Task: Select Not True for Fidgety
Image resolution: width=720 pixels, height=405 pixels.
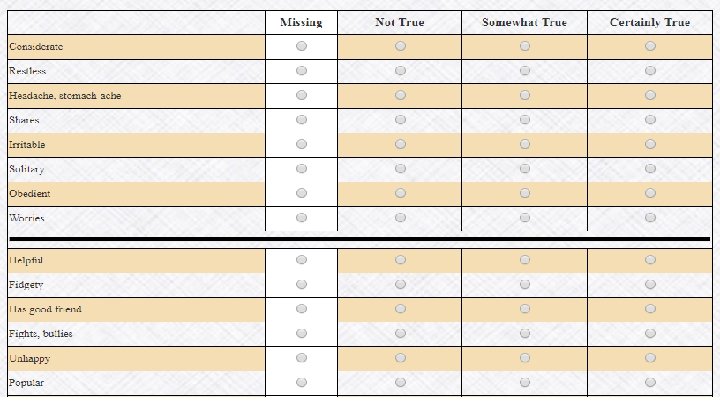Action: 400,284
